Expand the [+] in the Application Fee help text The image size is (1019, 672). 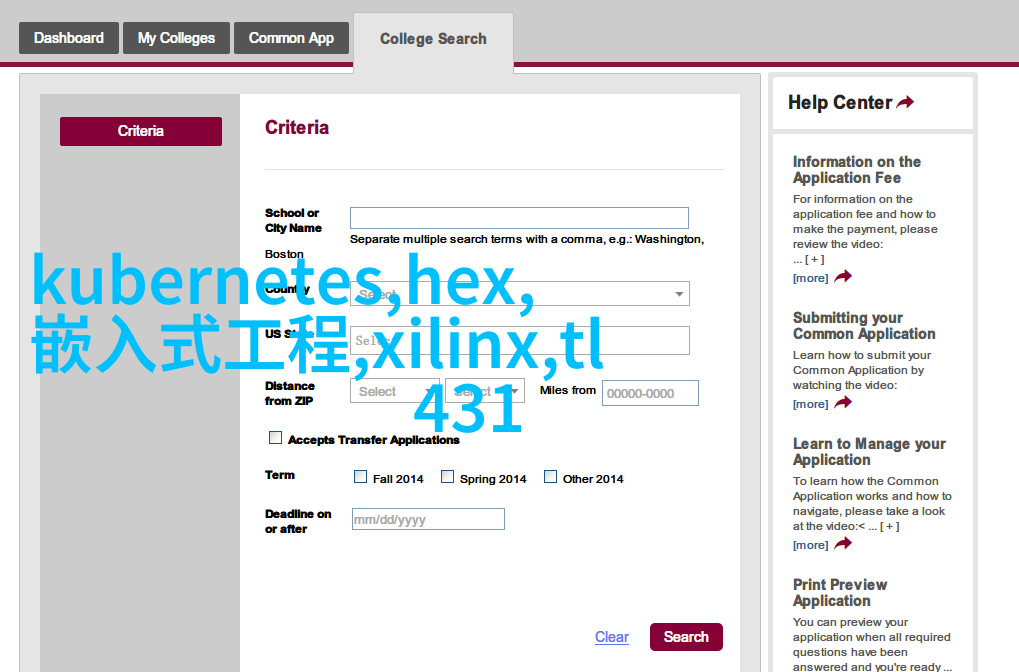815,259
